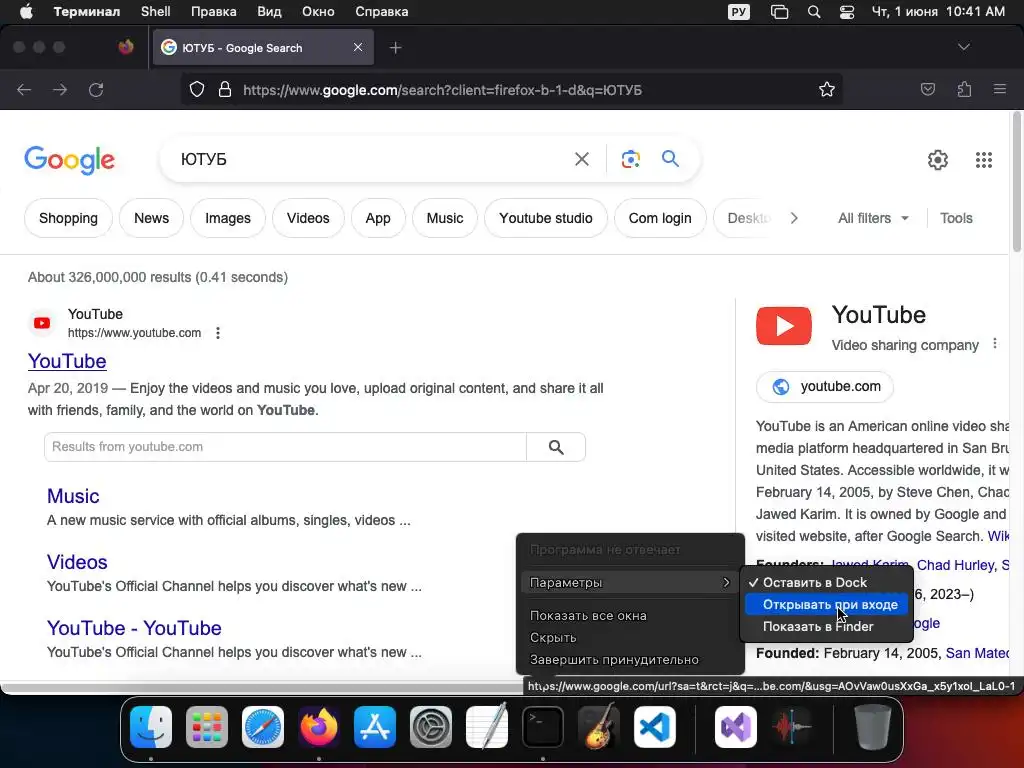Image resolution: width=1024 pixels, height=768 pixels.
Task: Launch Safari from the Dock
Action: [x=263, y=727]
